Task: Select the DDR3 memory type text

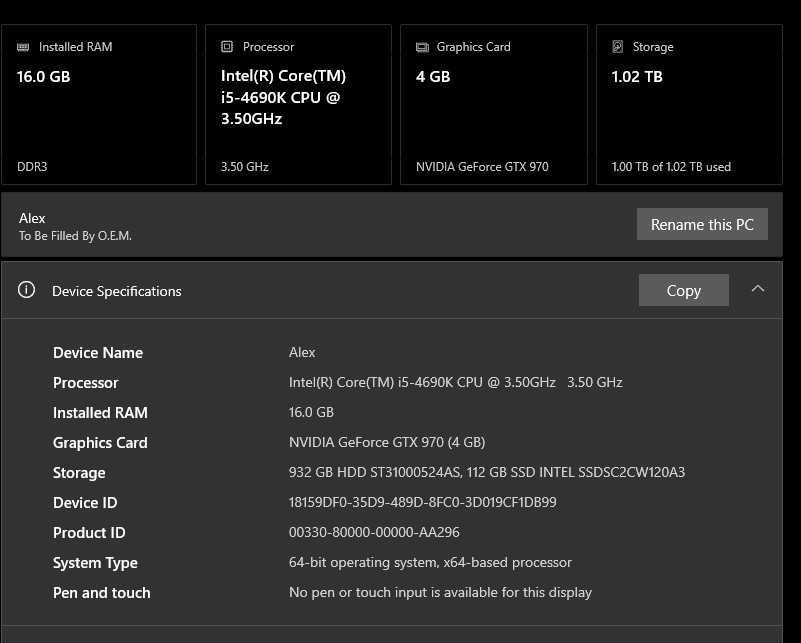Action: point(32,167)
